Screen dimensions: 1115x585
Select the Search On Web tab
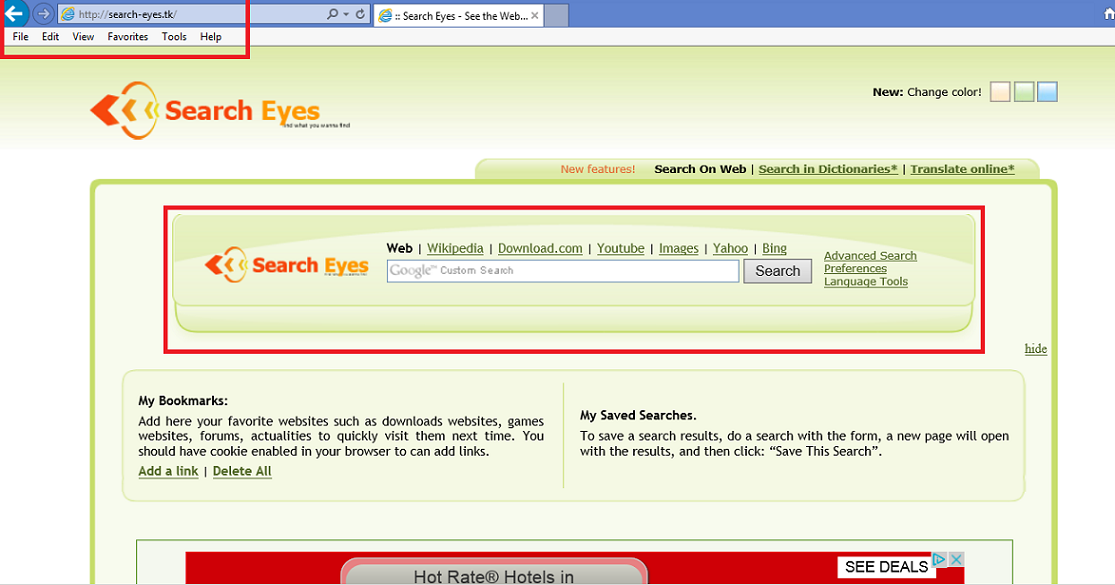coord(700,169)
